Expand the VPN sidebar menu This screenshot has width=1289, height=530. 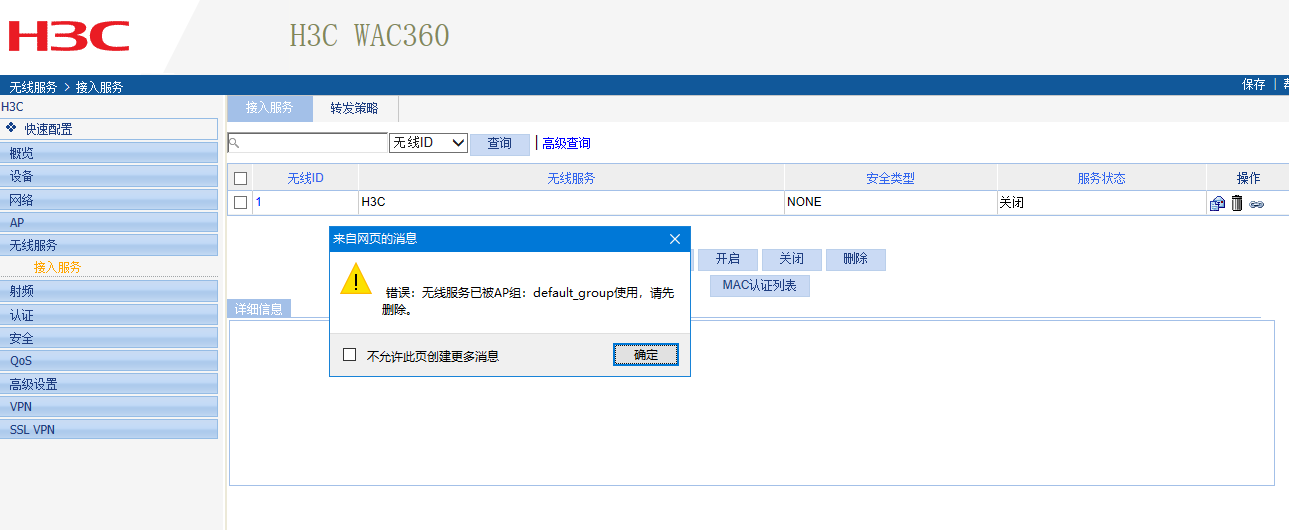click(x=109, y=407)
